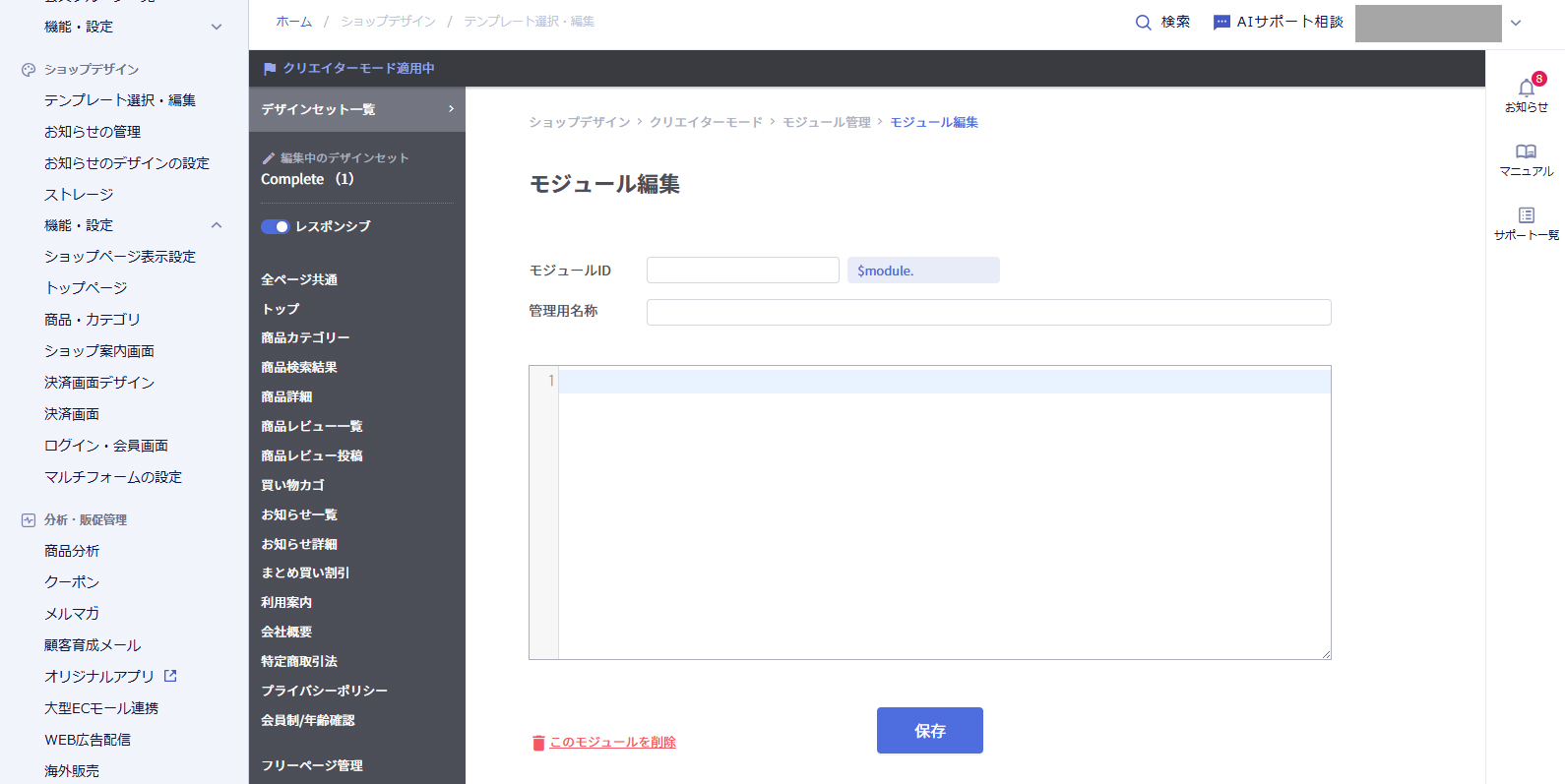The width and height of the screenshot is (1565, 784).
Task: Open マルチフォームの設定 in sidebar
Action: 113,477
